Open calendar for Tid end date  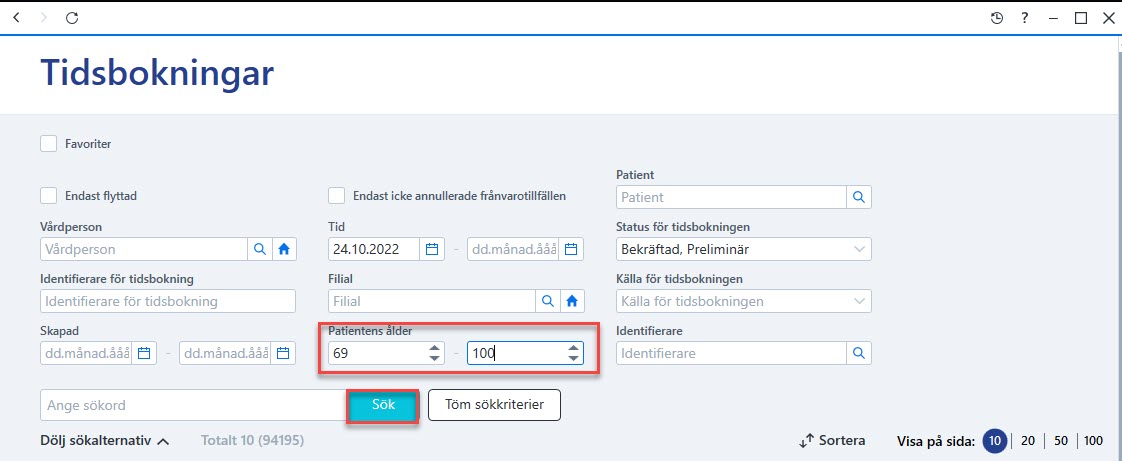pyautogui.click(x=570, y=249)
